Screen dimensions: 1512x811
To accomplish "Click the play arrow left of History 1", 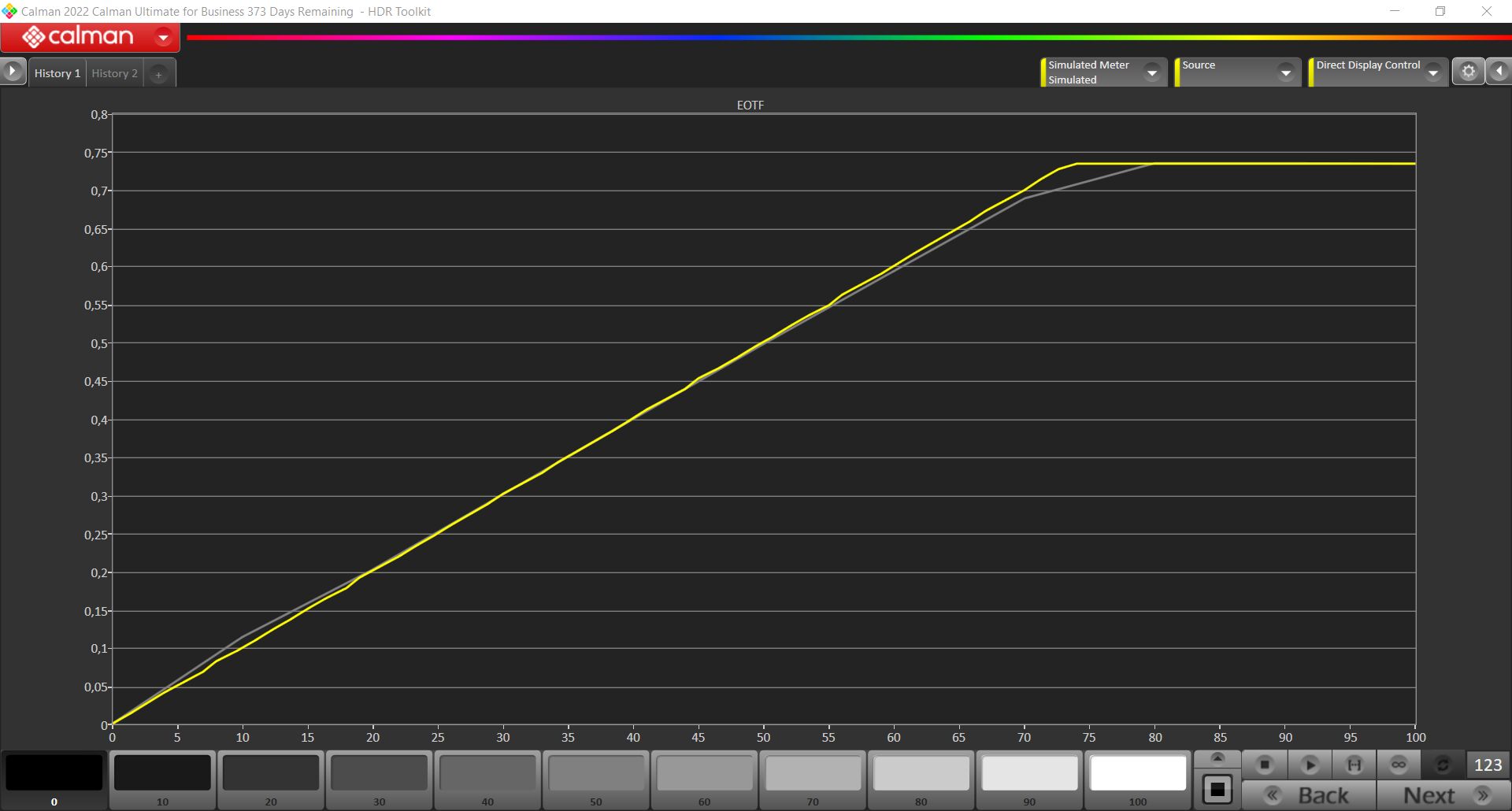I will click(x=13, y=72).
